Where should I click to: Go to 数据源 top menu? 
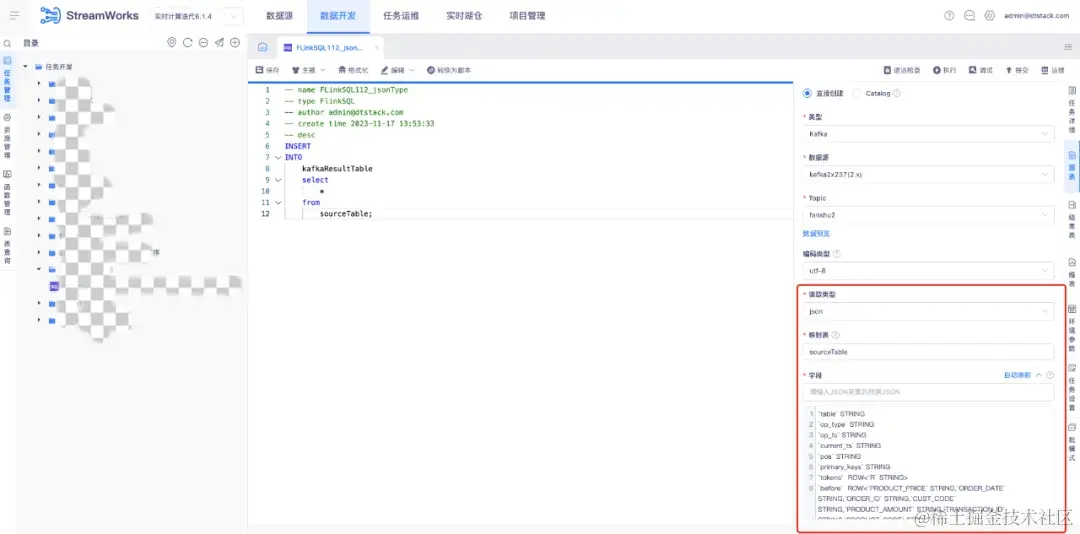(x=279, y=16)
